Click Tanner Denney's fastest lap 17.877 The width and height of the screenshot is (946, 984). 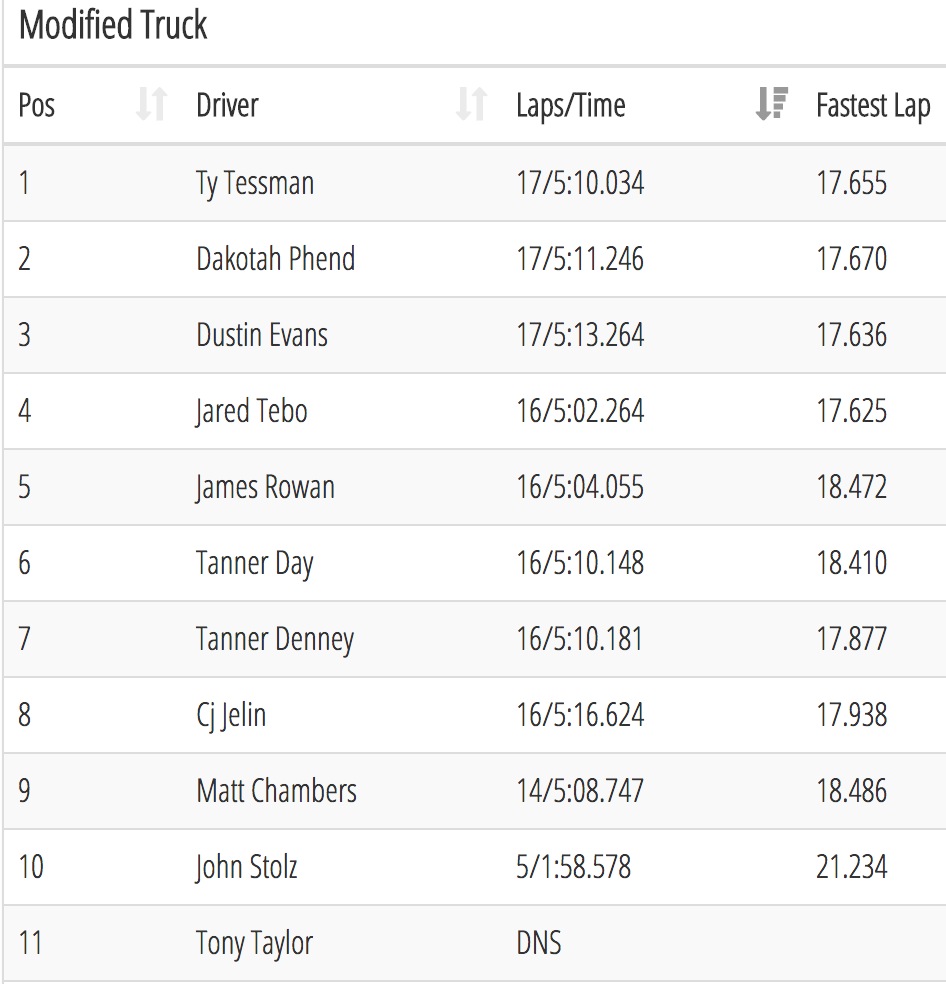click(851, 639)
